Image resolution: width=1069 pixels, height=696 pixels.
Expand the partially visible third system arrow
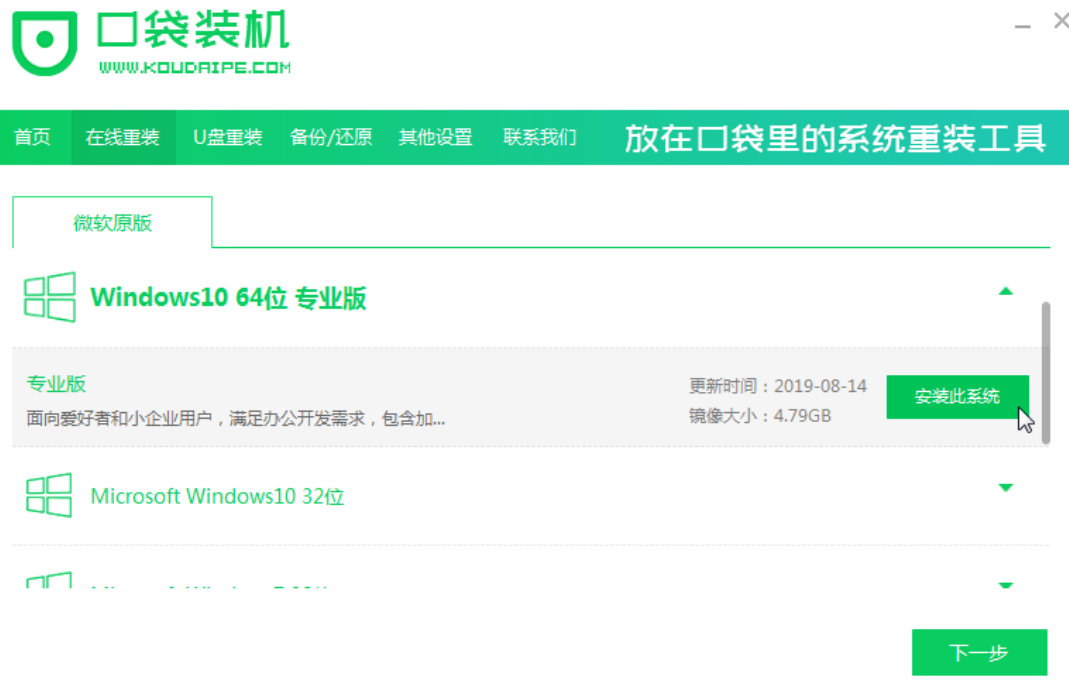(1006, 585)
